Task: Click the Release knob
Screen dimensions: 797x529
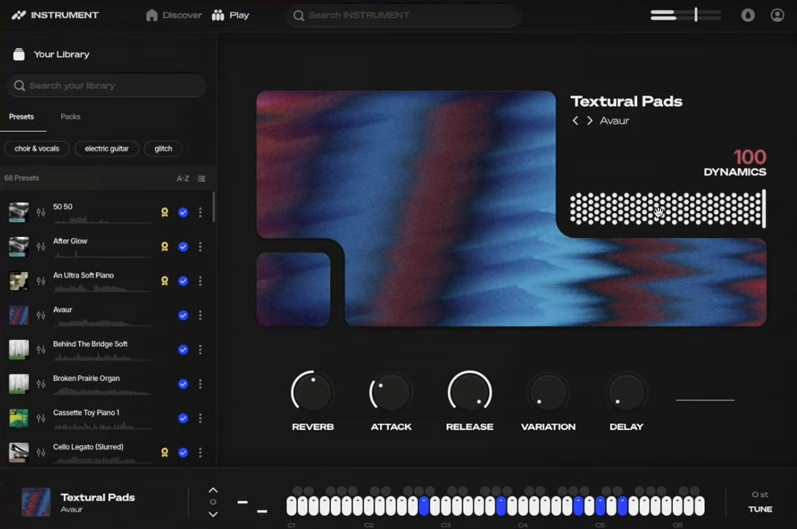Action: coord(470,392)
